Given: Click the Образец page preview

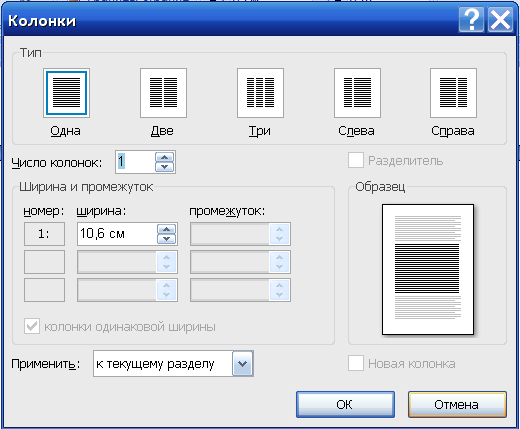Looking at the screenshot, I should (428, 269).
